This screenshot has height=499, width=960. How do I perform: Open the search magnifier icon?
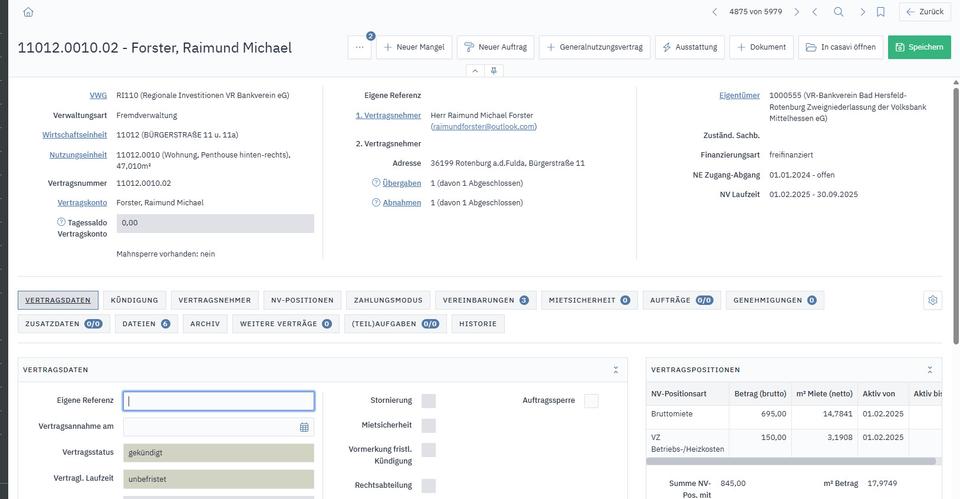coord(838,12)
